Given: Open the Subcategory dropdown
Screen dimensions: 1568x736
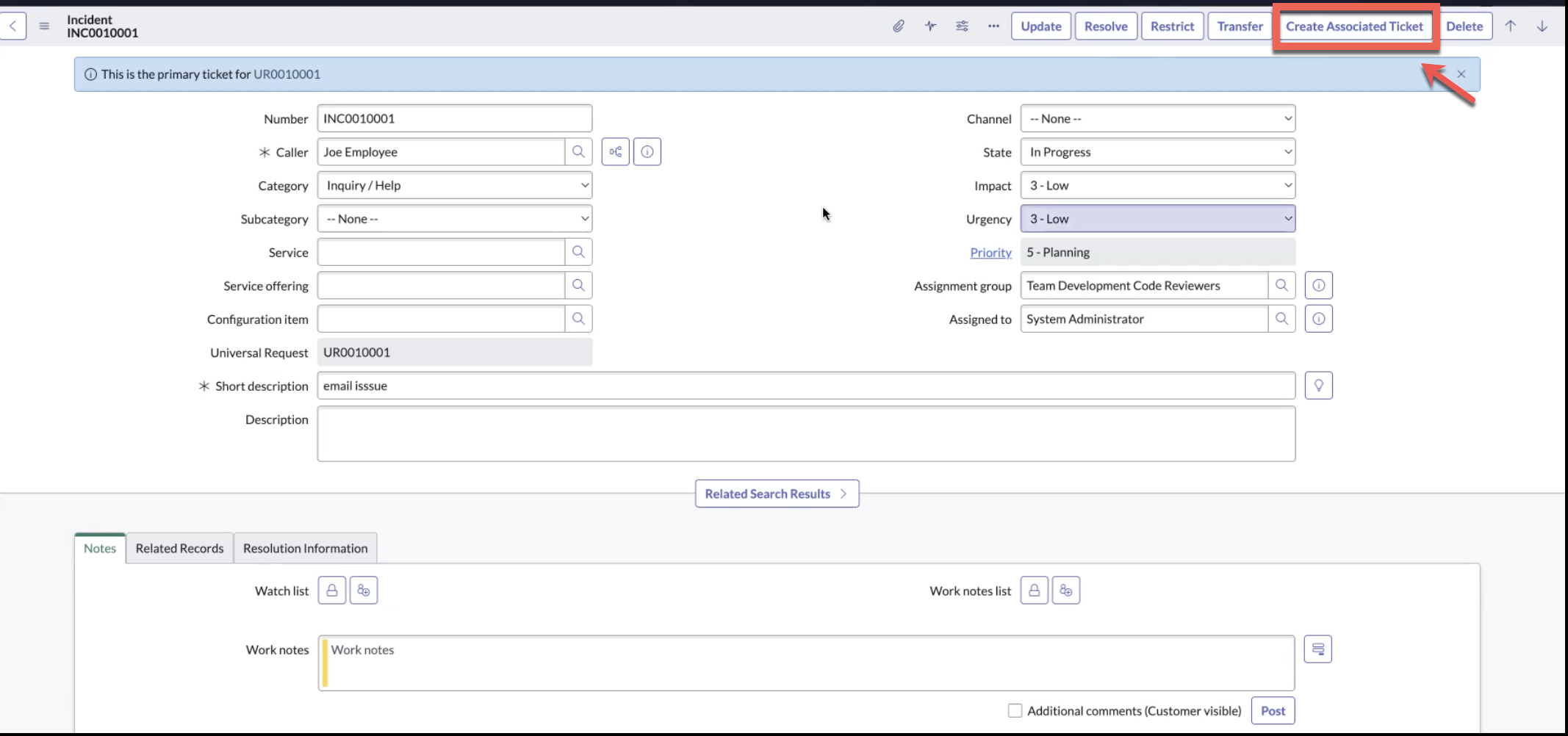Looking at the screenshot, I should [455, 219].
